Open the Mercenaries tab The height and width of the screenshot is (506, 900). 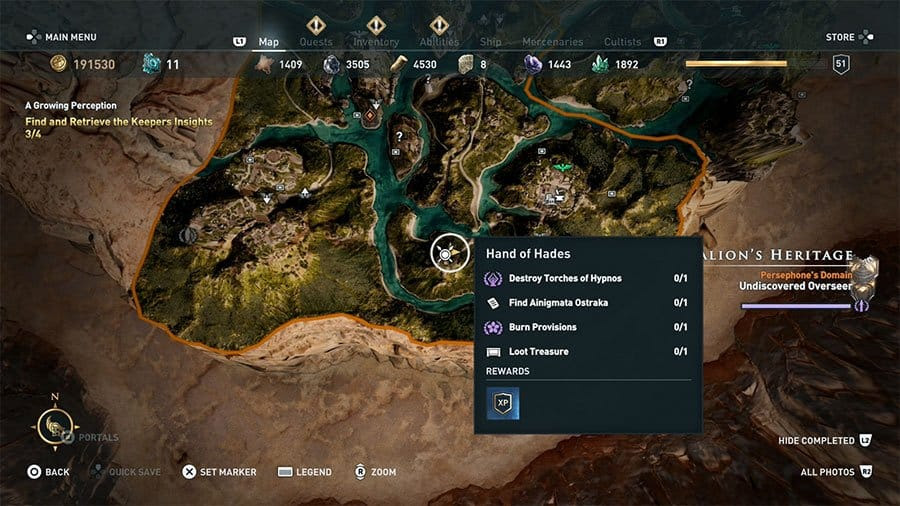(553, 42)
